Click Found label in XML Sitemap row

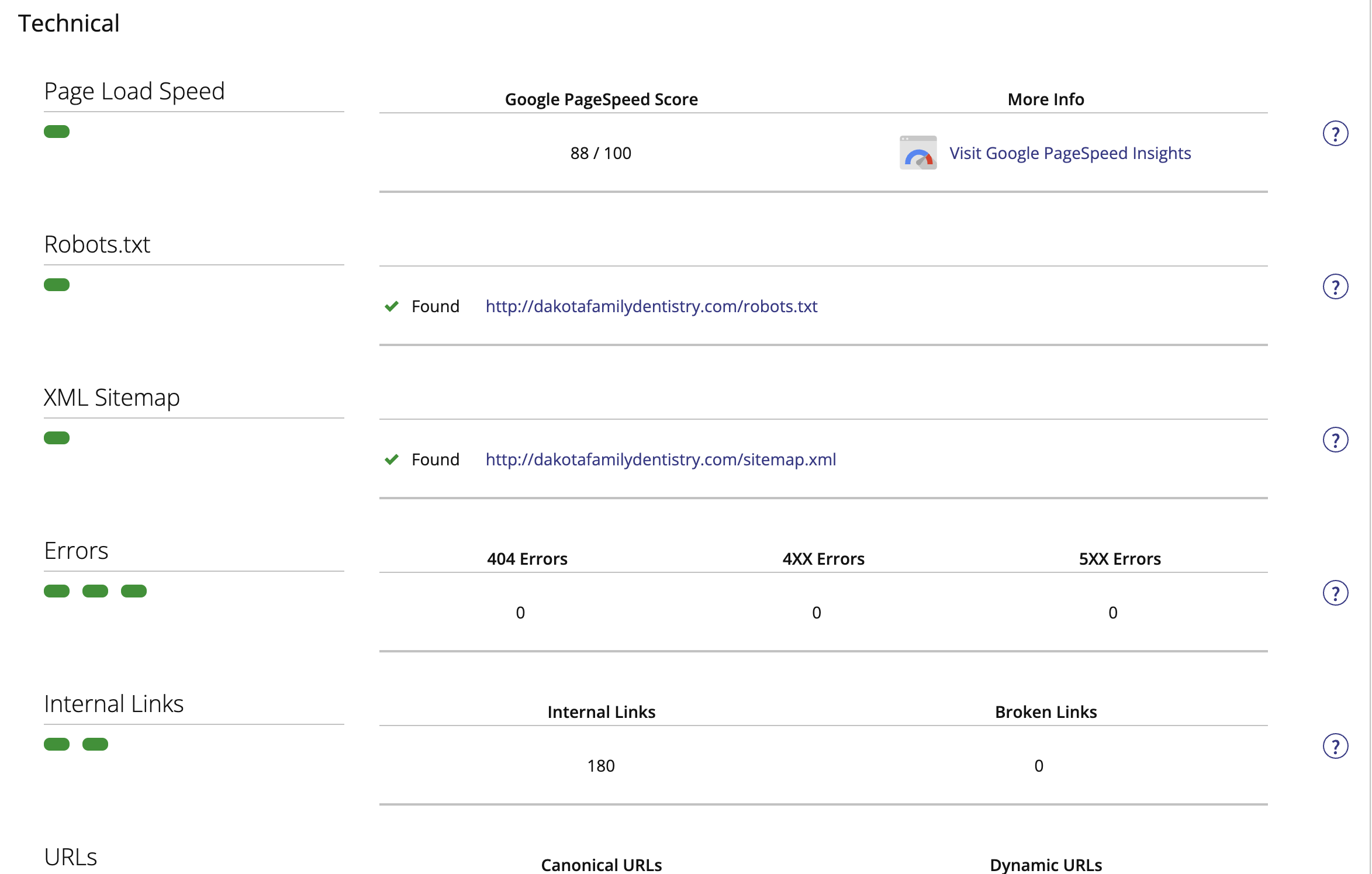pyautogui.click(x=436, y=460)
